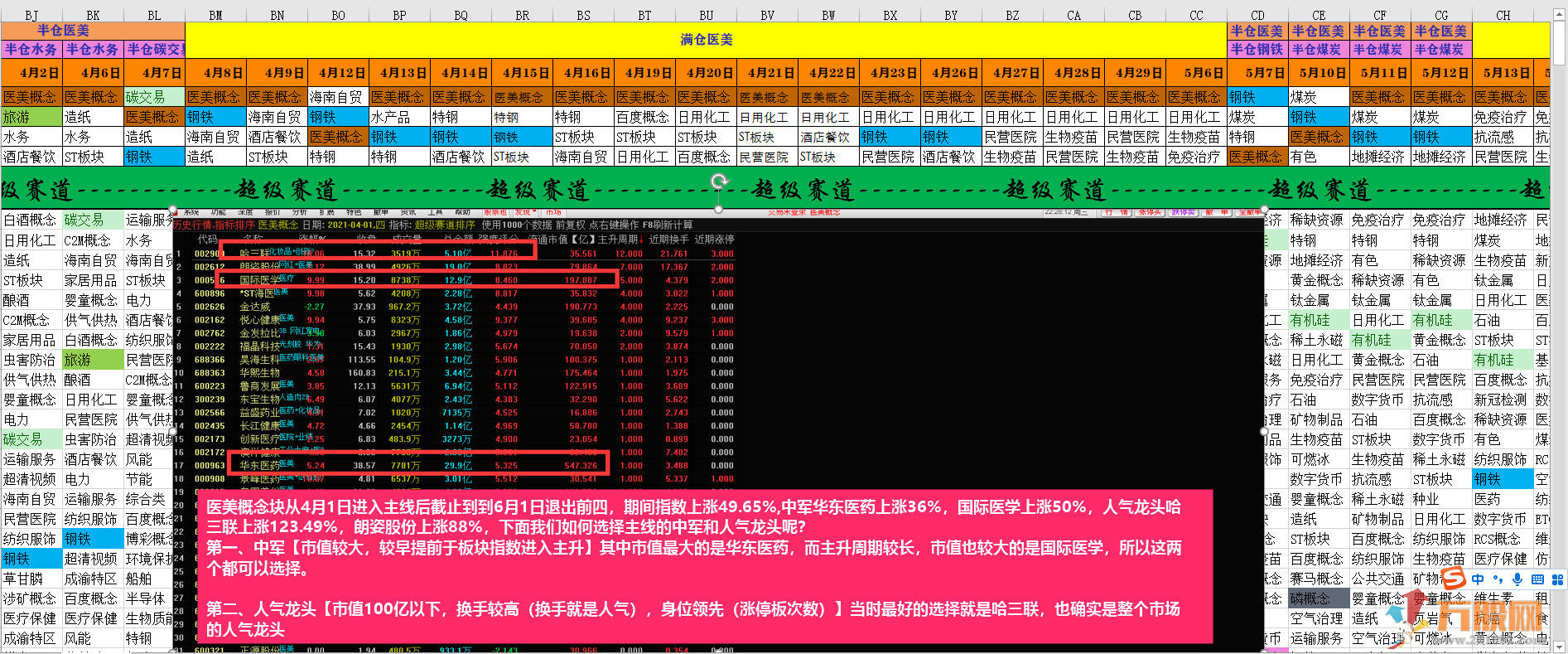Click the 涉矿概念 cell
The height and width of the screenshot is (654, 1568).
[31, 598]
